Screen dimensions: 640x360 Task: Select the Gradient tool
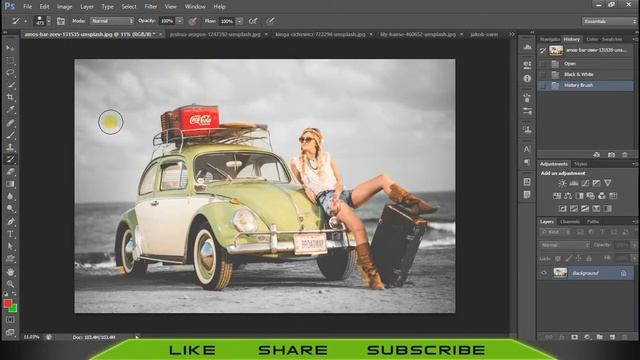click(x=10, y=184)
